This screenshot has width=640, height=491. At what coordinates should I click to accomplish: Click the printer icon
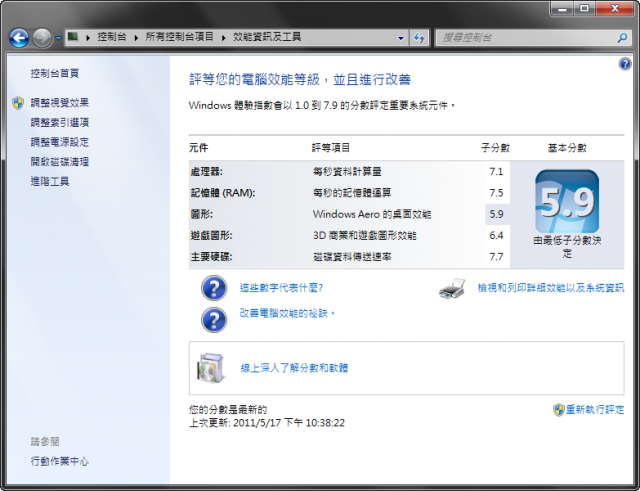[x=452, y=289]
